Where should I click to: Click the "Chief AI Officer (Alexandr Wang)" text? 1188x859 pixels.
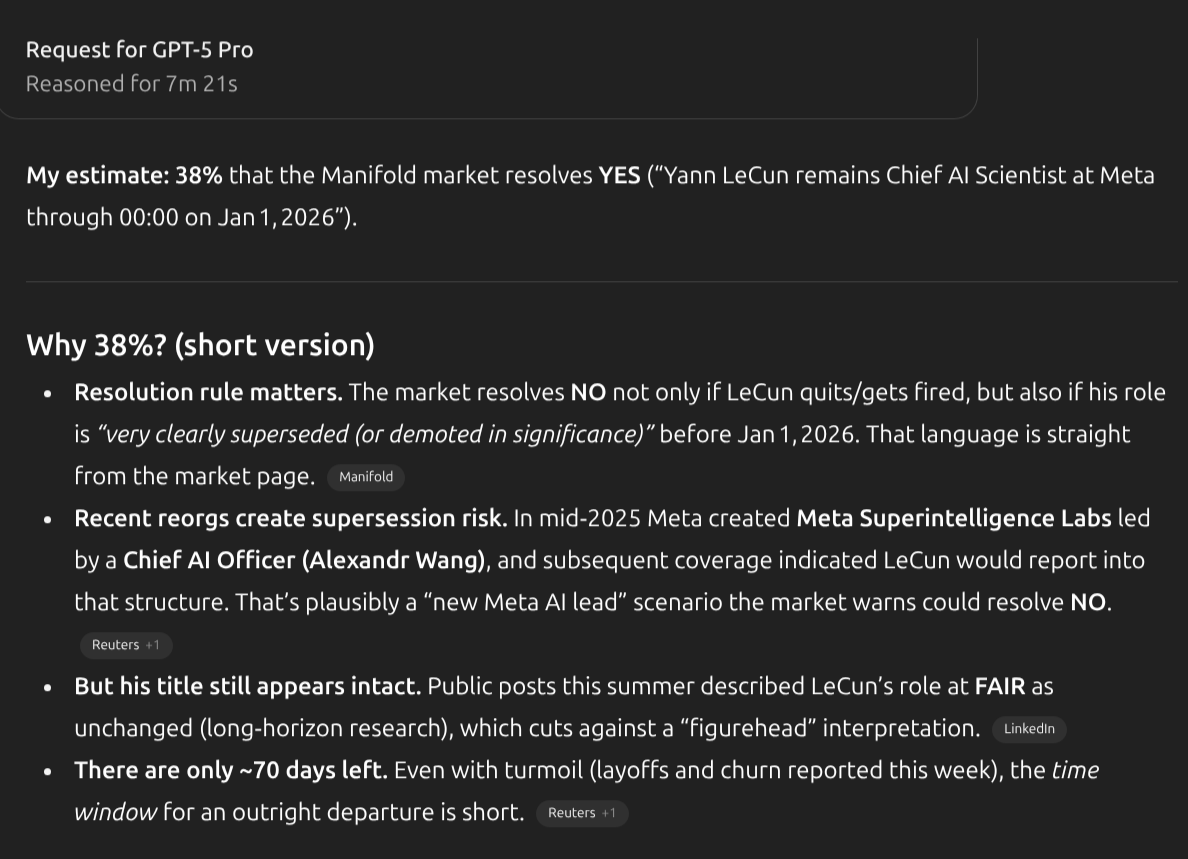point(304,560)
